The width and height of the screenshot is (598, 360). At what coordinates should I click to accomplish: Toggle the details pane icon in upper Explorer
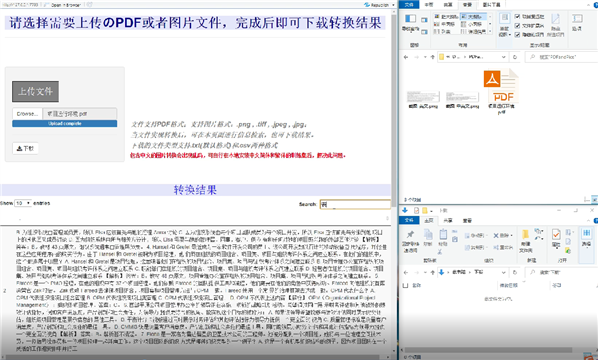pos(424,32)
